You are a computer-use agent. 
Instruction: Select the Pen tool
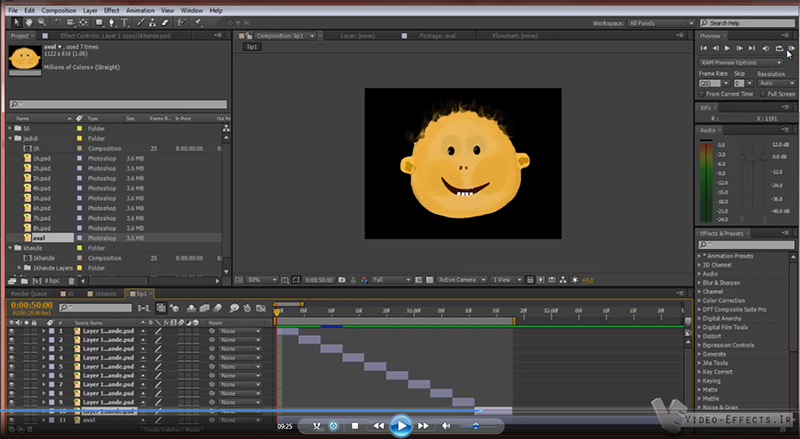(112, 22)
